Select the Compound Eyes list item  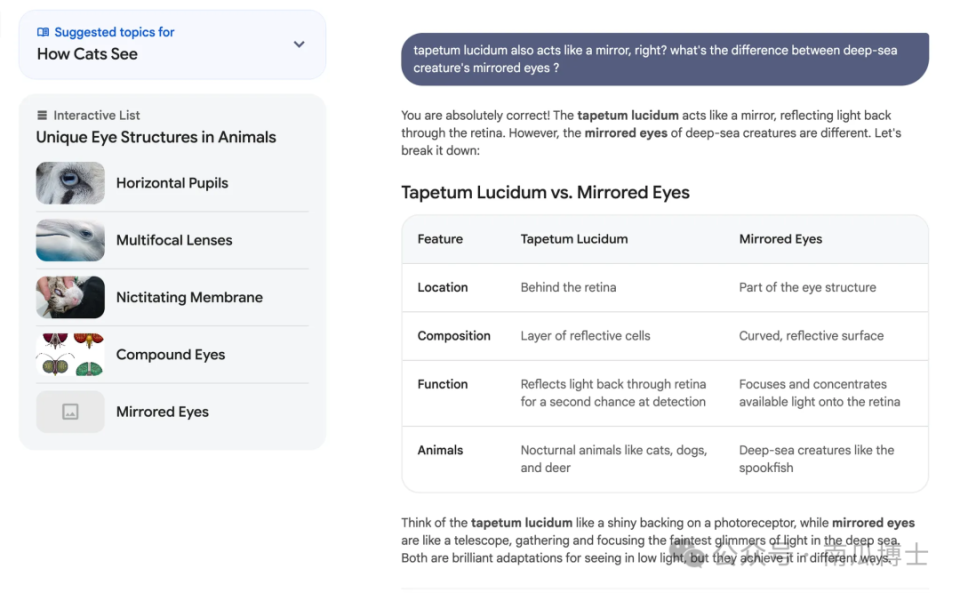(x=170, y=354)
